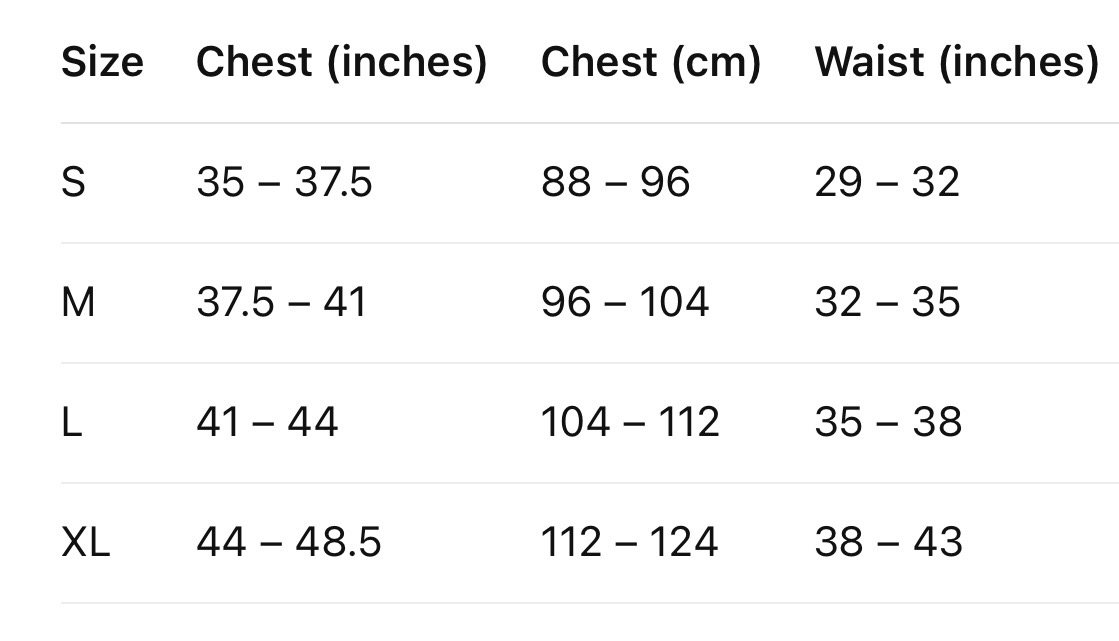Click the 35 – 37.5 chest inches cell
This screenshot has height=641, width=1119.
284,182
